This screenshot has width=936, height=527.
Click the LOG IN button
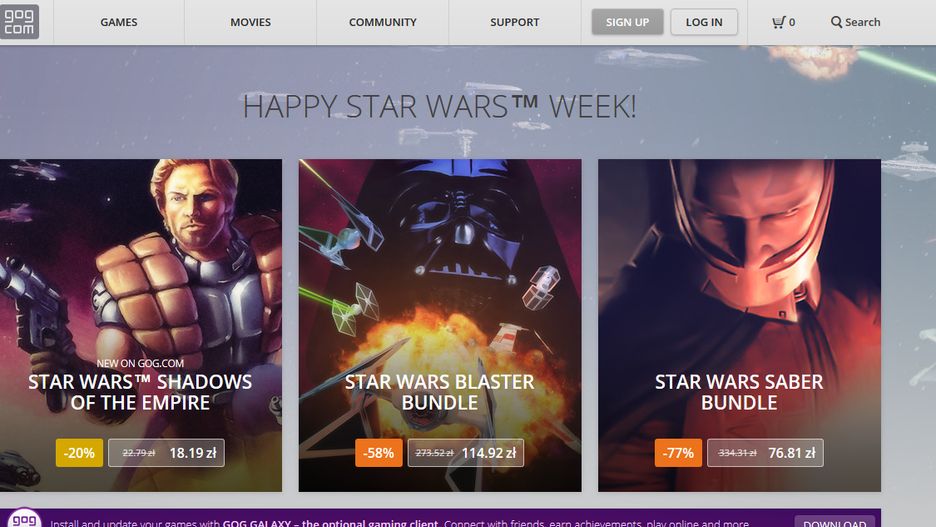pos(704,22)
